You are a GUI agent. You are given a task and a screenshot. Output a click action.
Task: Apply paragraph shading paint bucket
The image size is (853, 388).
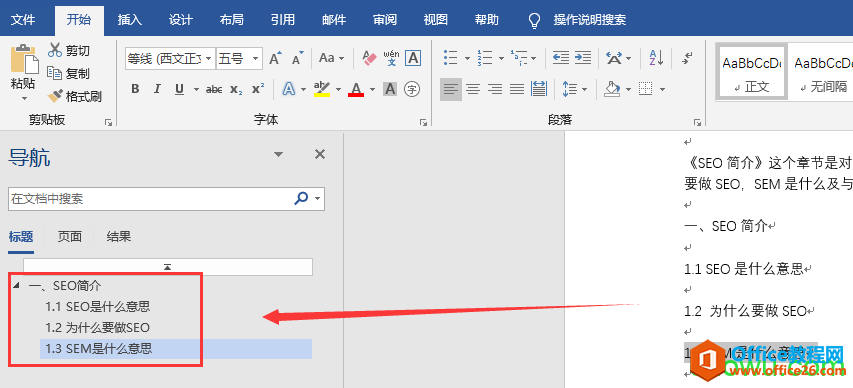click(x=613, y=89)
